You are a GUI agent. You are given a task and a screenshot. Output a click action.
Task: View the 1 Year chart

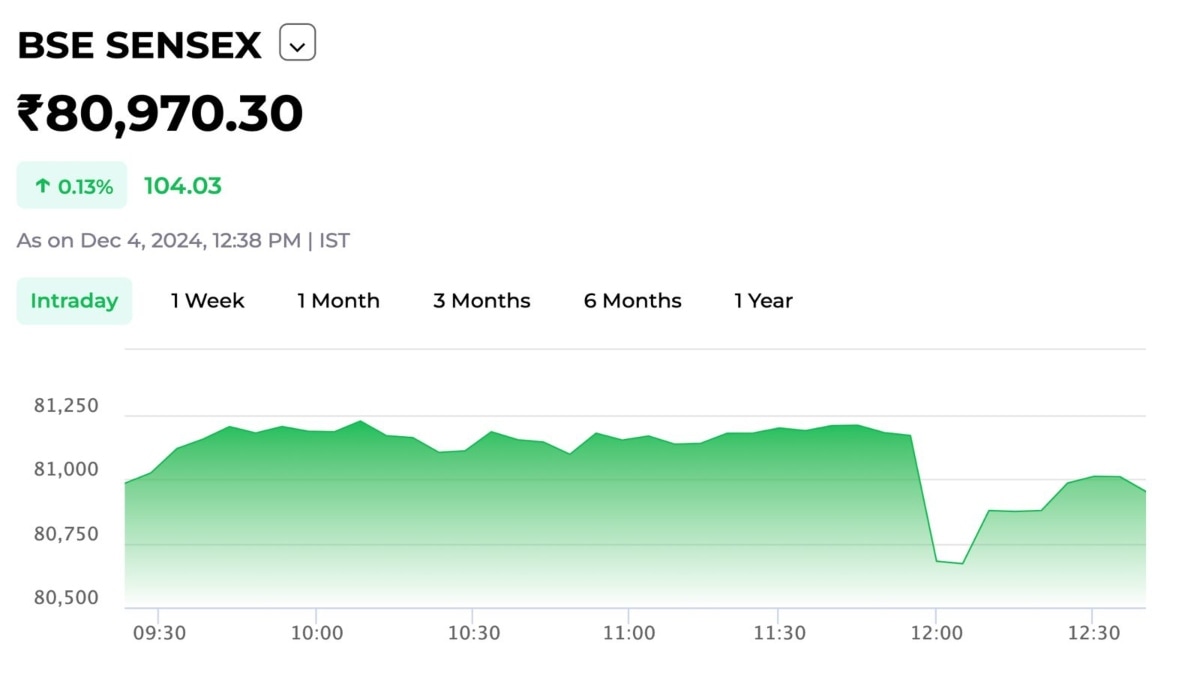(x=763, y=301)
